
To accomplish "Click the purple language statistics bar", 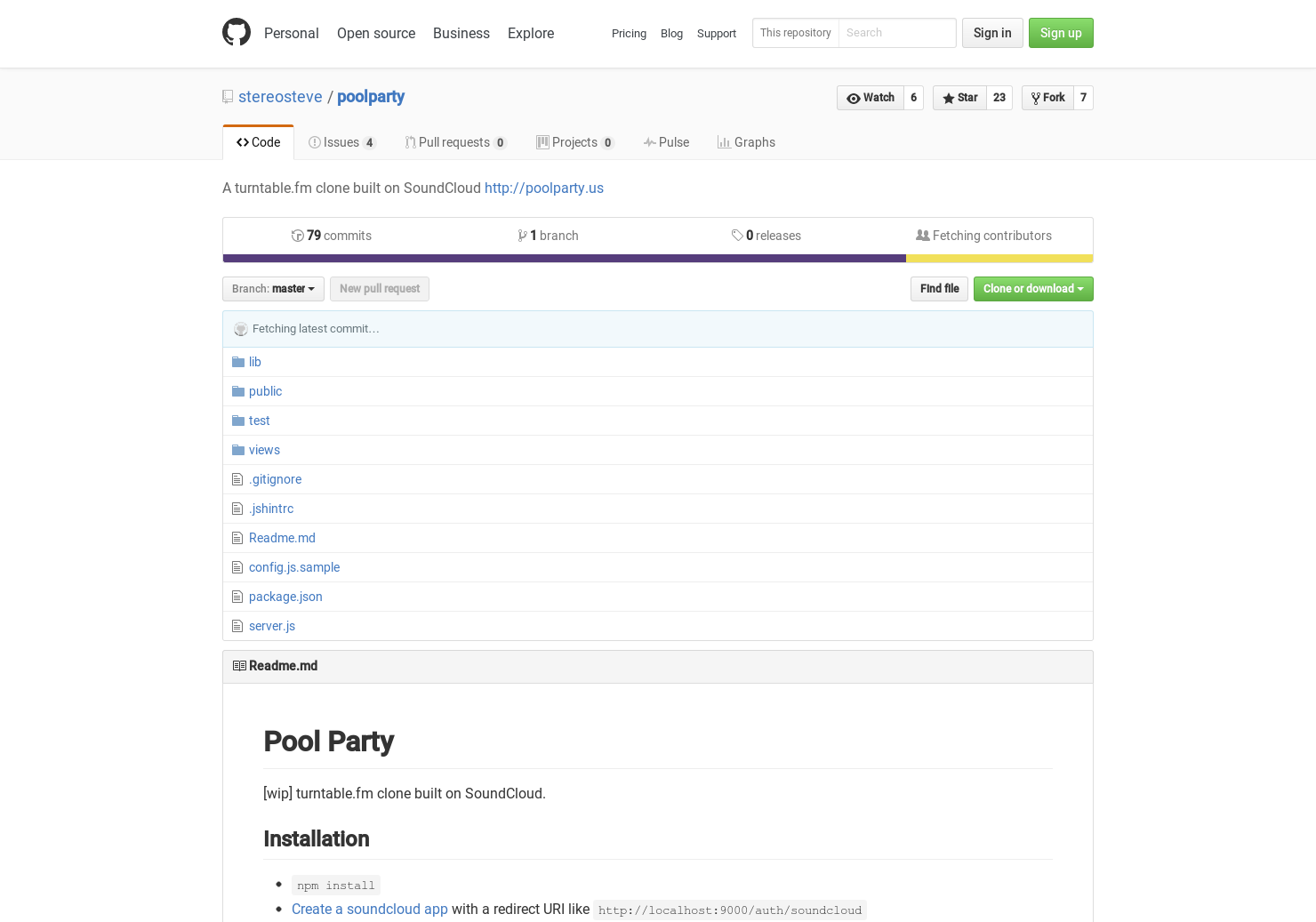I will coord(564,258).
